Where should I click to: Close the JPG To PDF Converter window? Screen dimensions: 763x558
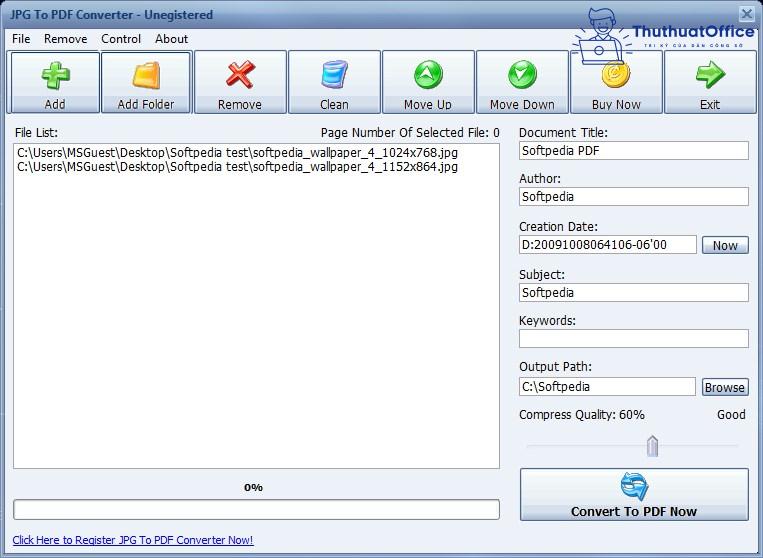(746, 14)
